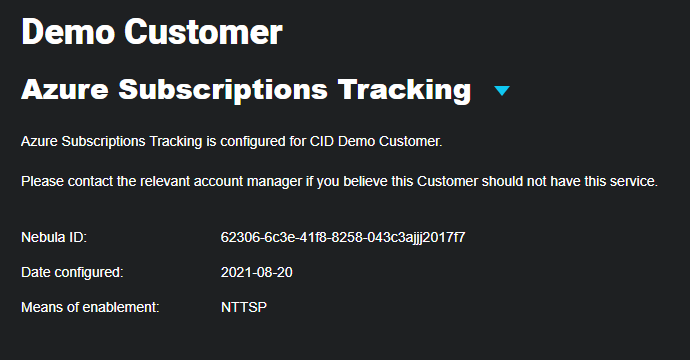The width and height of the screenshot is (690, 360).
Task: Click the word Demo in the top heading
Action: 68,32
